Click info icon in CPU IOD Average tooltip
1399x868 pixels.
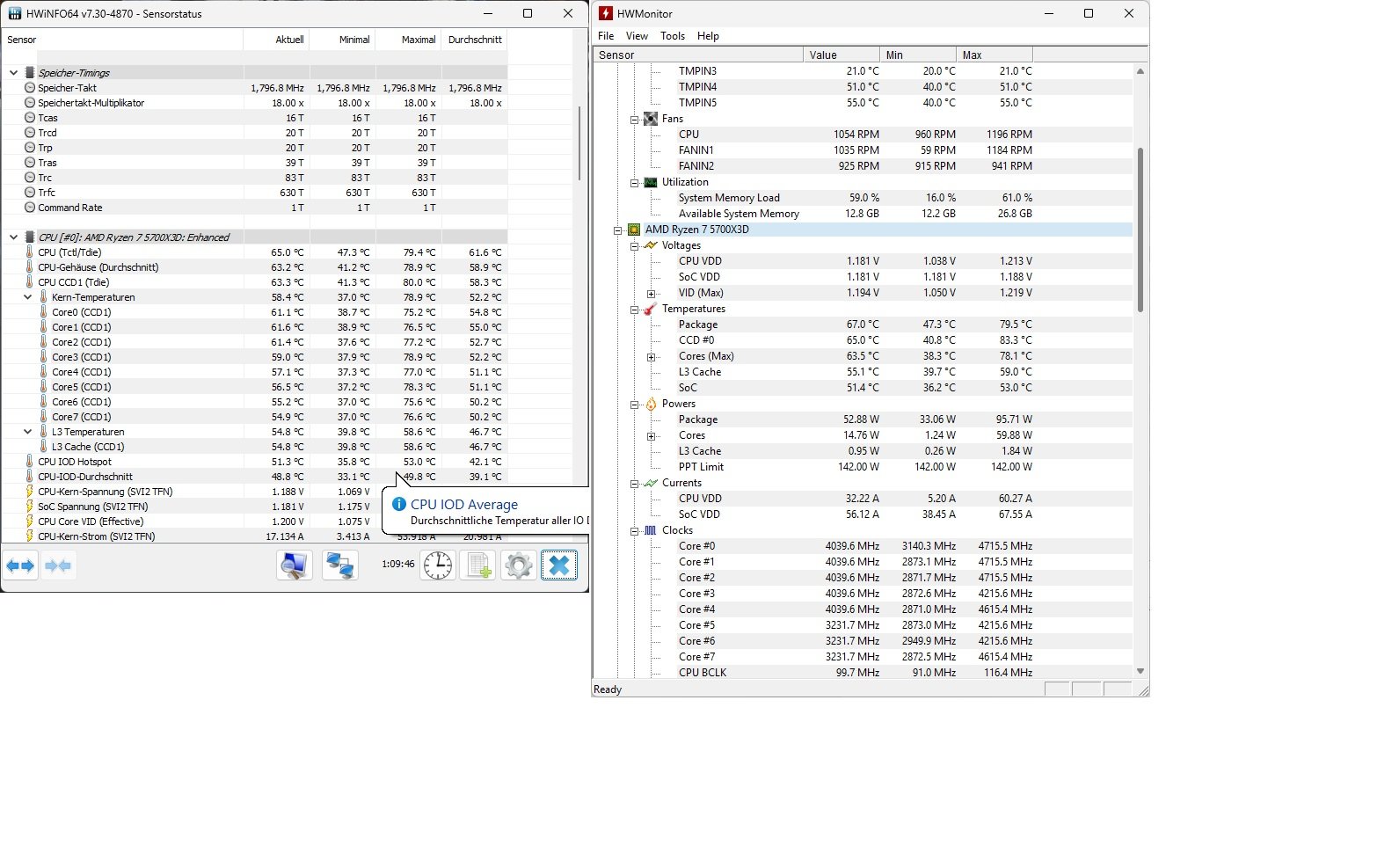point(398,505)
